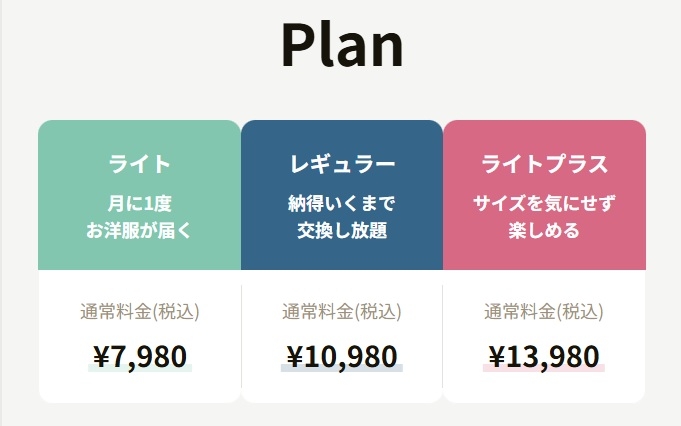Viewport: 681px width, 426px height.
Task: Click the Plan heading
Action: [x=342, y=44]
